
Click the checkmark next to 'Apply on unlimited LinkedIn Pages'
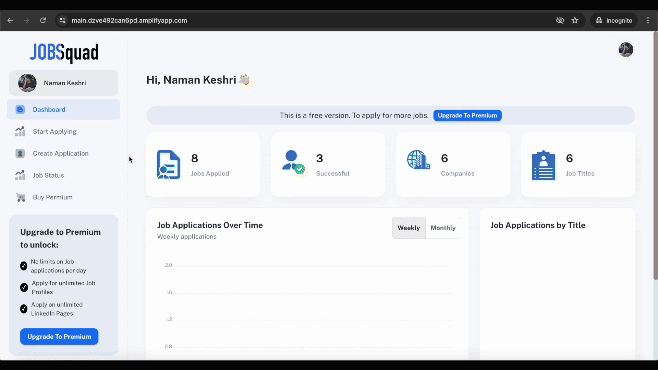point(24,309)
